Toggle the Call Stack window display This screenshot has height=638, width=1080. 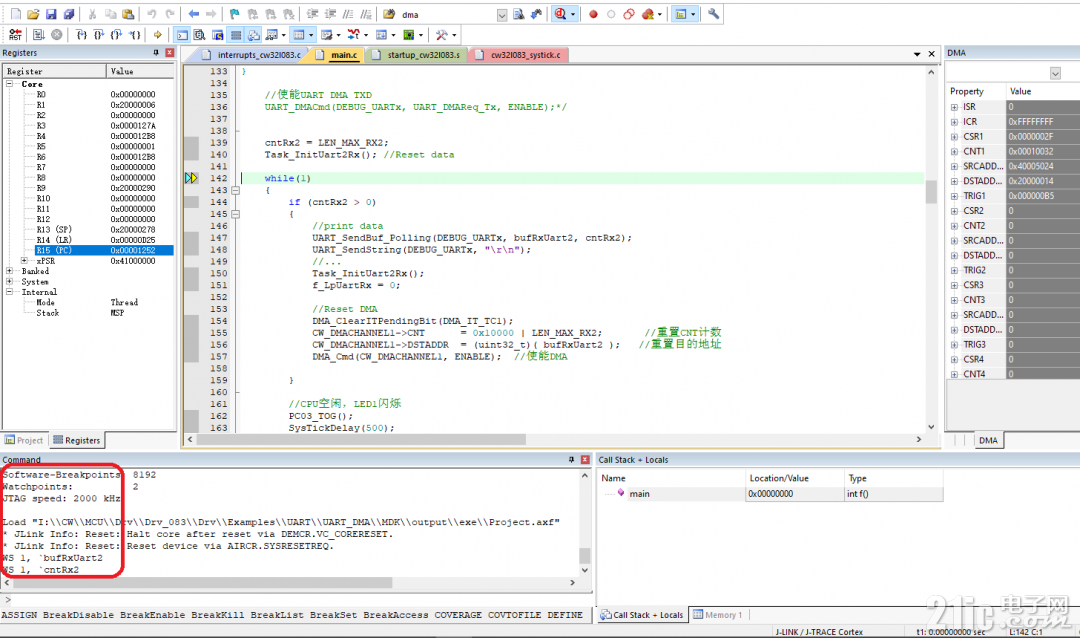tap(253, 34)
